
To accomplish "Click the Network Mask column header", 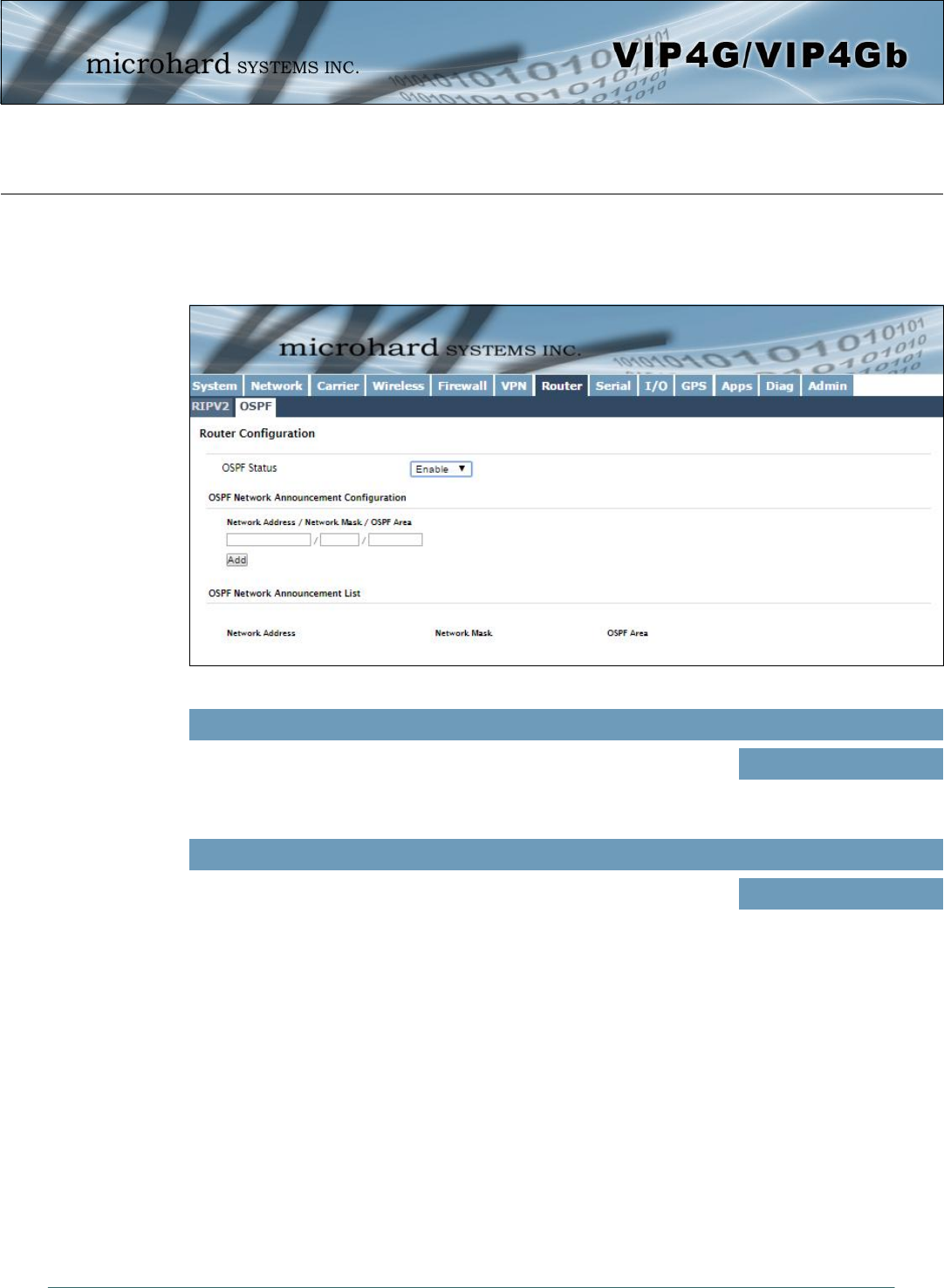I will [x=463, y=633].
